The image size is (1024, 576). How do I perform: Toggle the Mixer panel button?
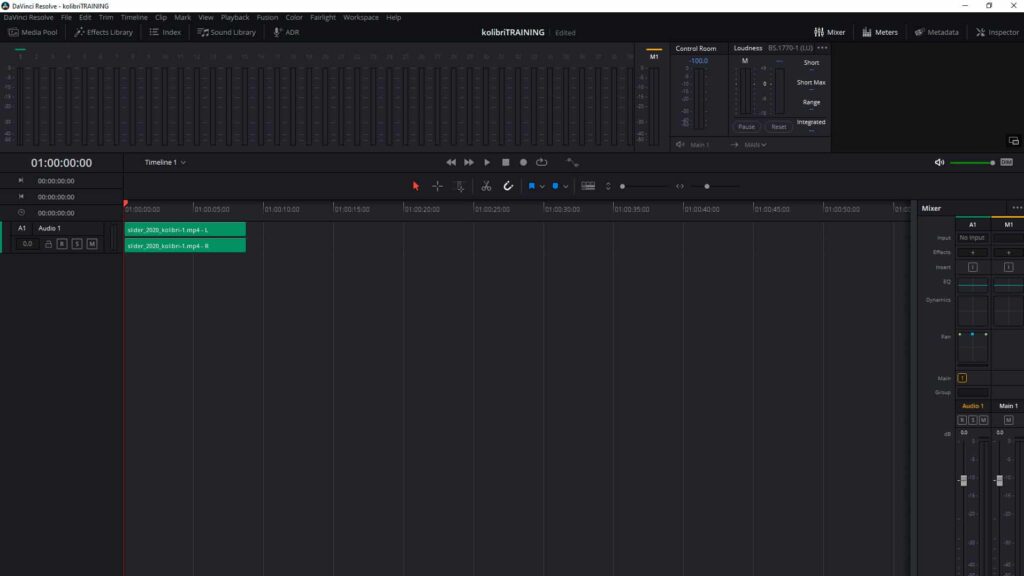pyautogui.click(x=829, y=32)
